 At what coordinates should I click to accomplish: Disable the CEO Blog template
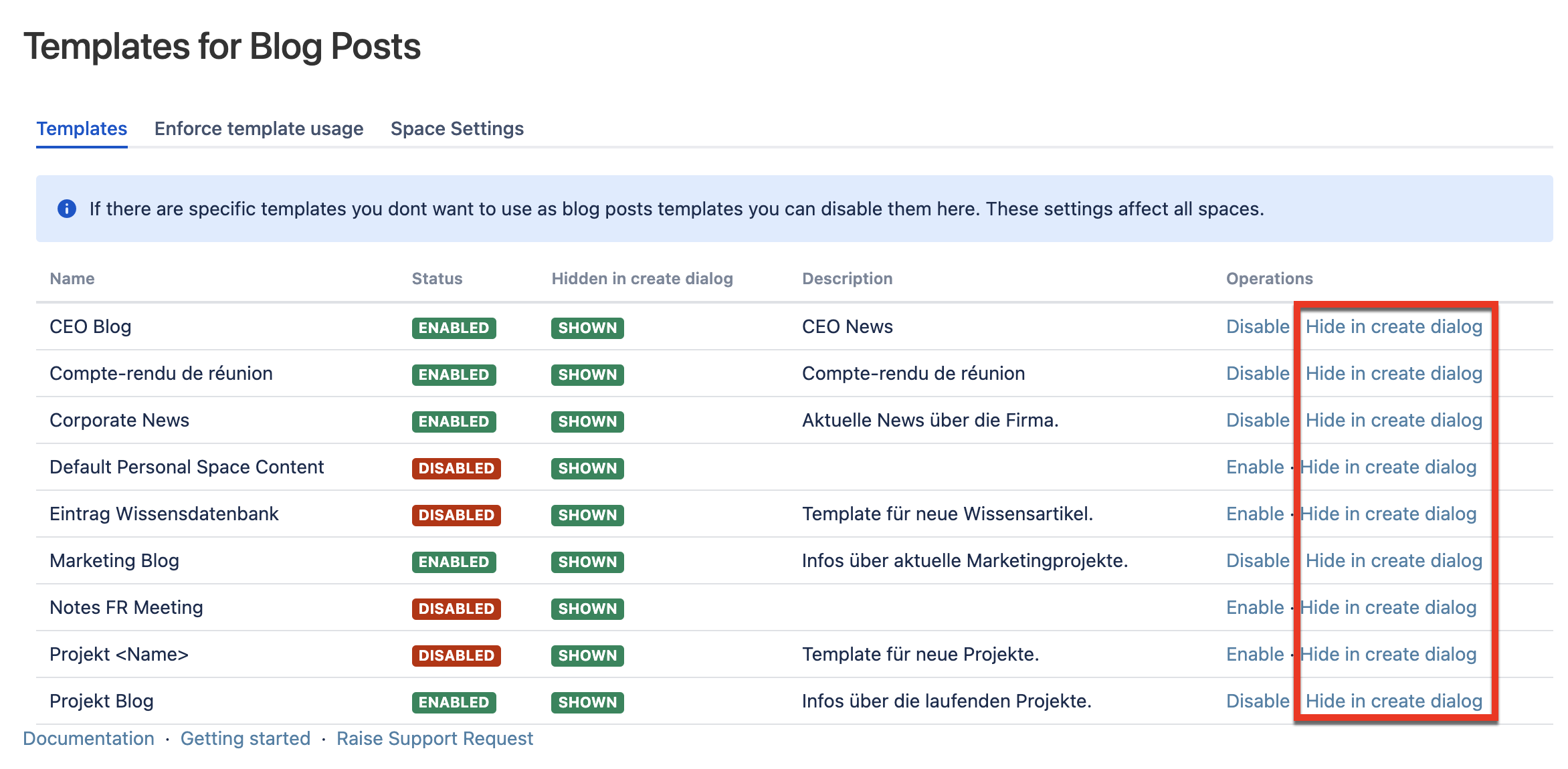pos(1257,326)
